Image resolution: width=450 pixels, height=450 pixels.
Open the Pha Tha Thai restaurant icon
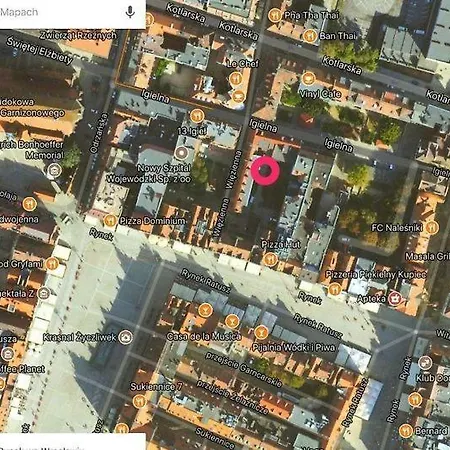275,15
